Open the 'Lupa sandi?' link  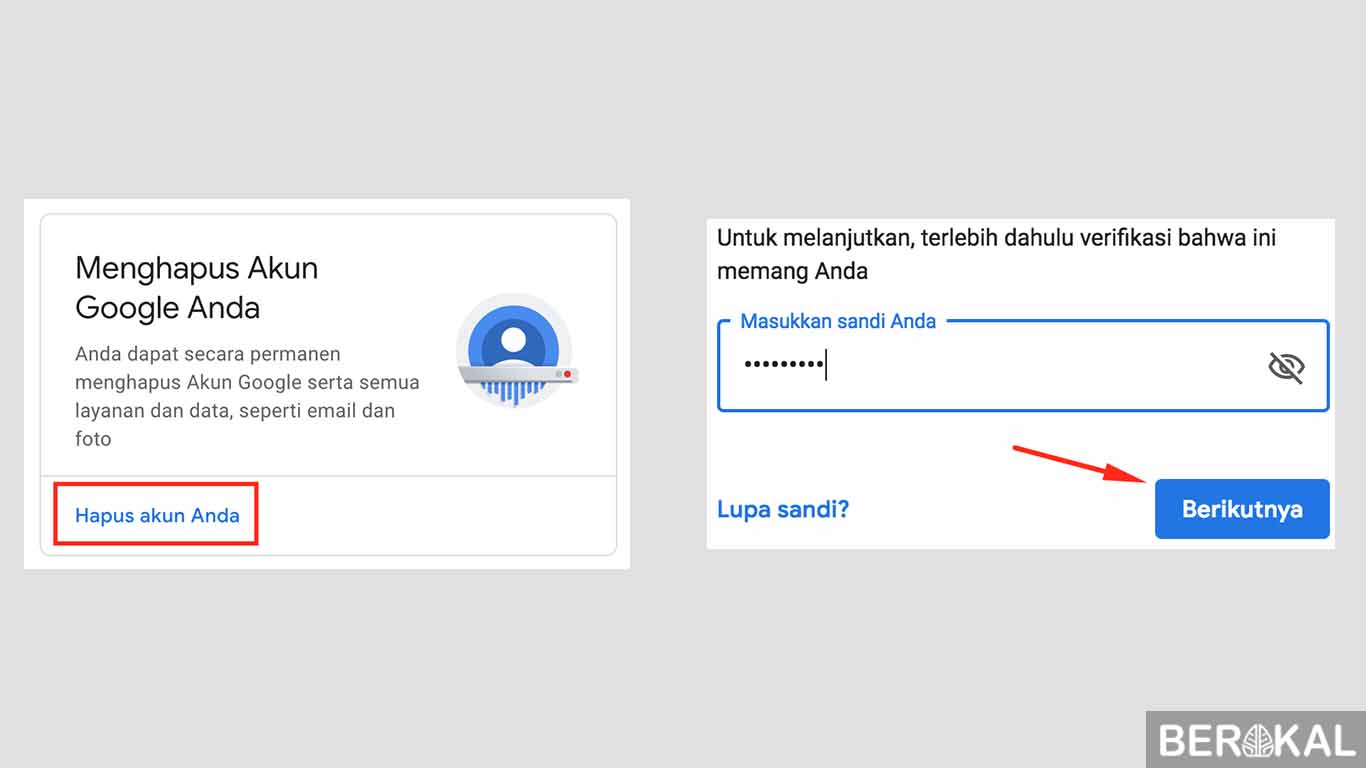pos(783,509)
